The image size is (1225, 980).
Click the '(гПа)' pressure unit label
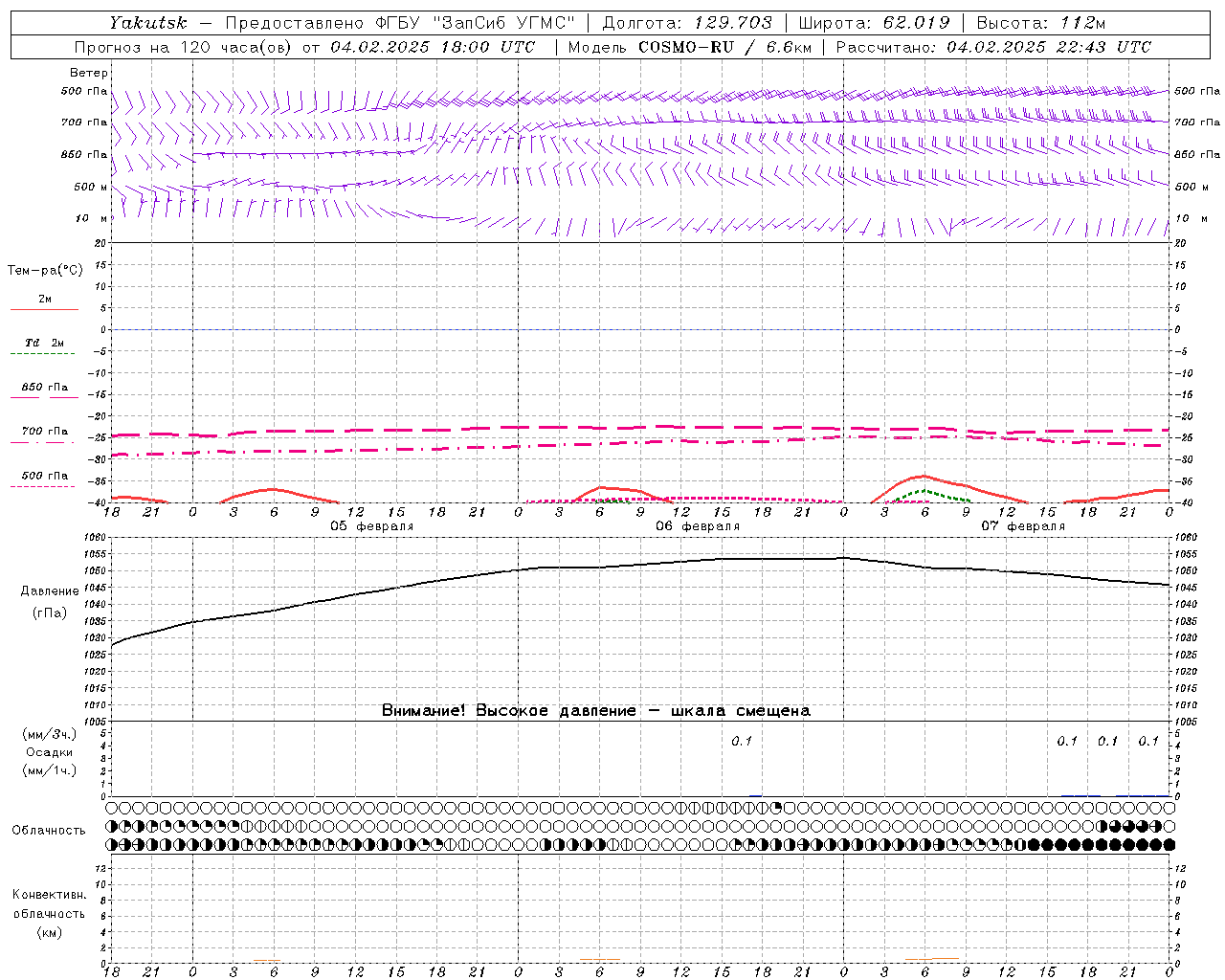point(48,612)
